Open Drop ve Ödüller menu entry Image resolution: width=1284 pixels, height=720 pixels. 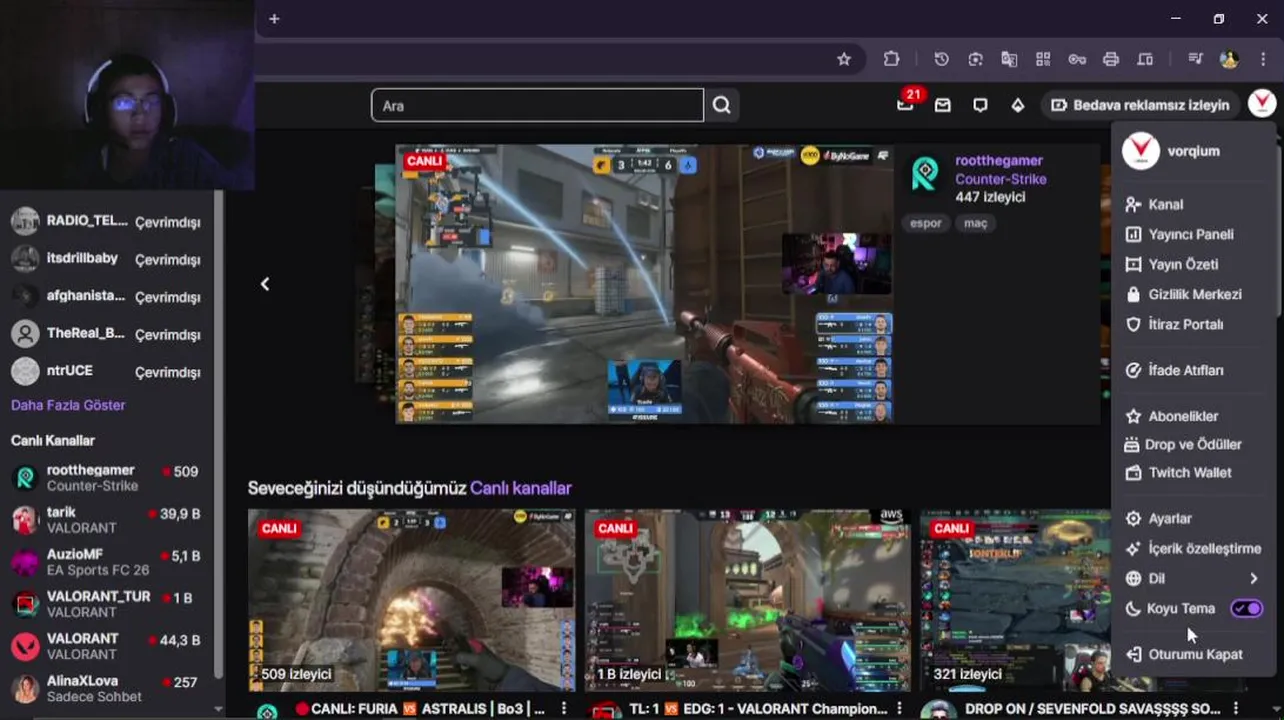[1193, 444]
